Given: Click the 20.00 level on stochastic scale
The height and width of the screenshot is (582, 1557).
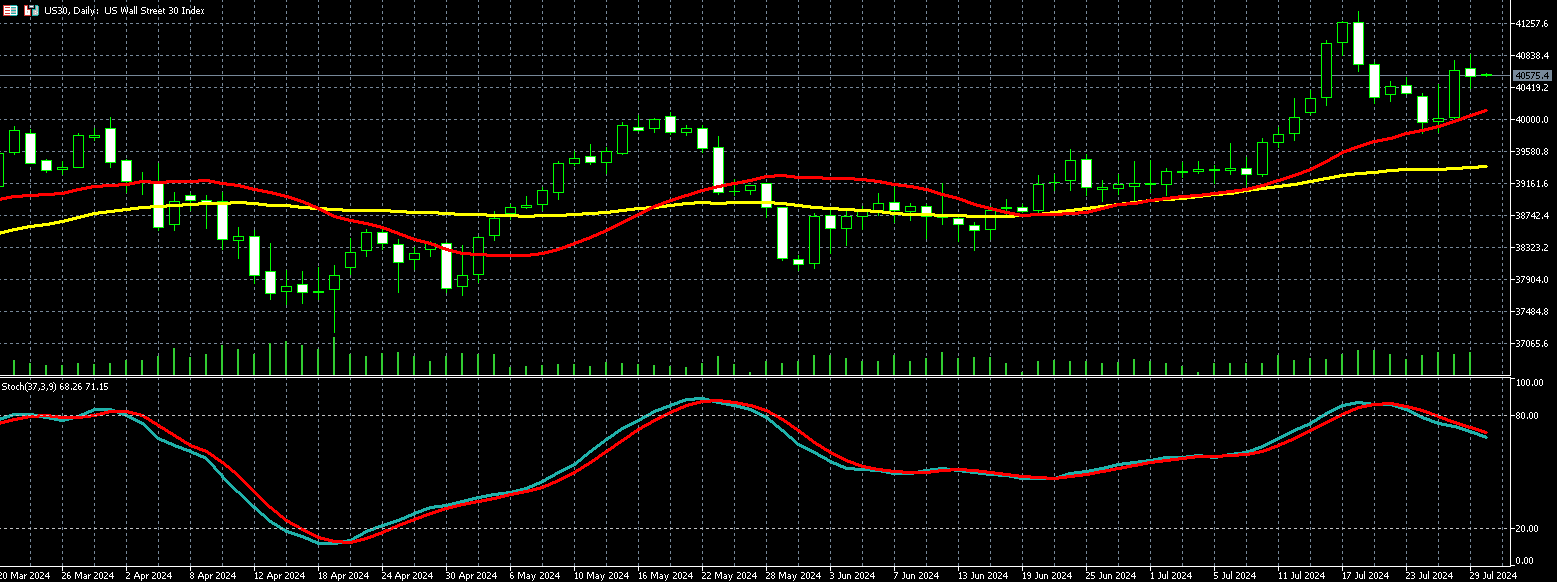Looking at the screenshot, I should coord(1526,528).
